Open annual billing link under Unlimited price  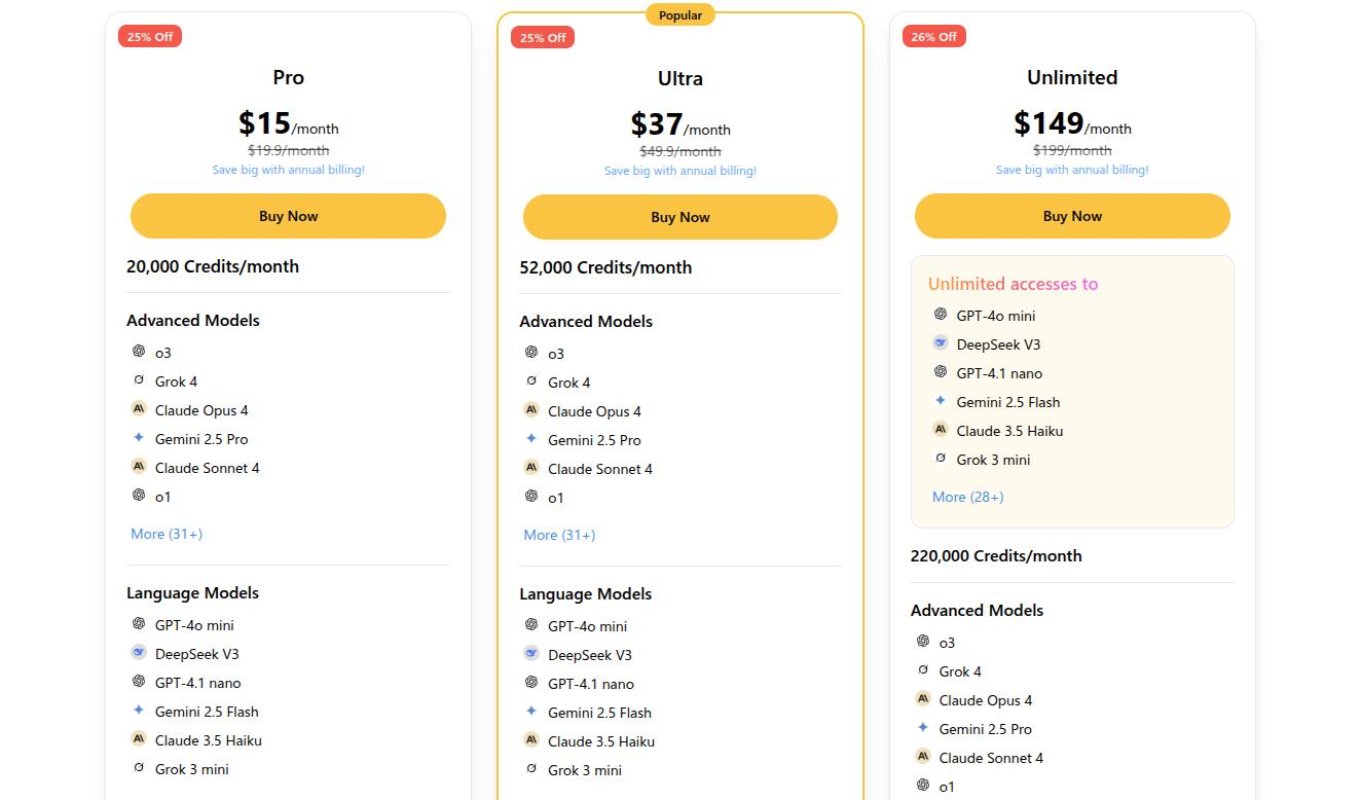[x=1072, y=170]
